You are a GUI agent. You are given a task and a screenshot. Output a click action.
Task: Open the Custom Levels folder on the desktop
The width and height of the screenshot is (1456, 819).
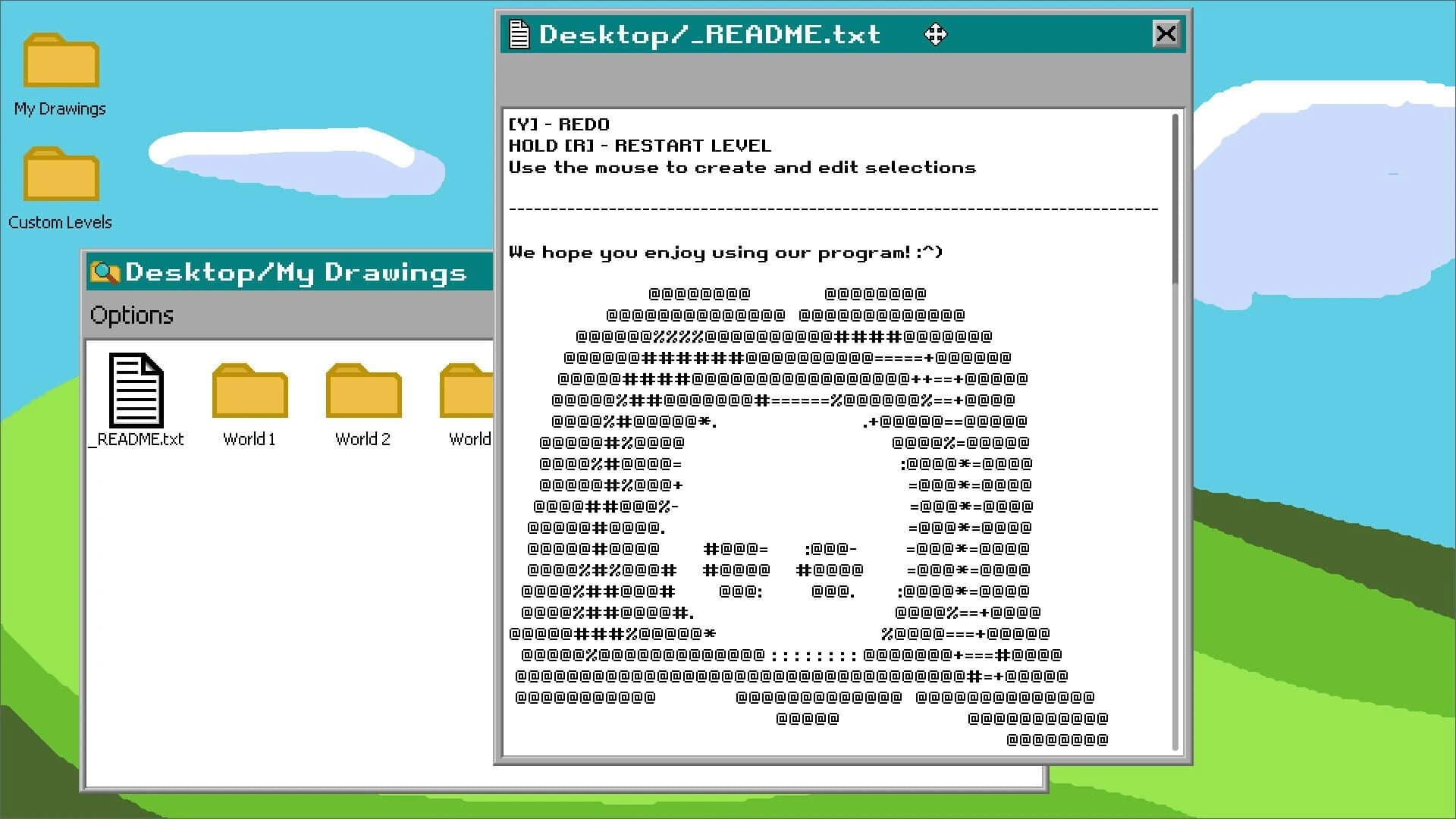(60, 174)
